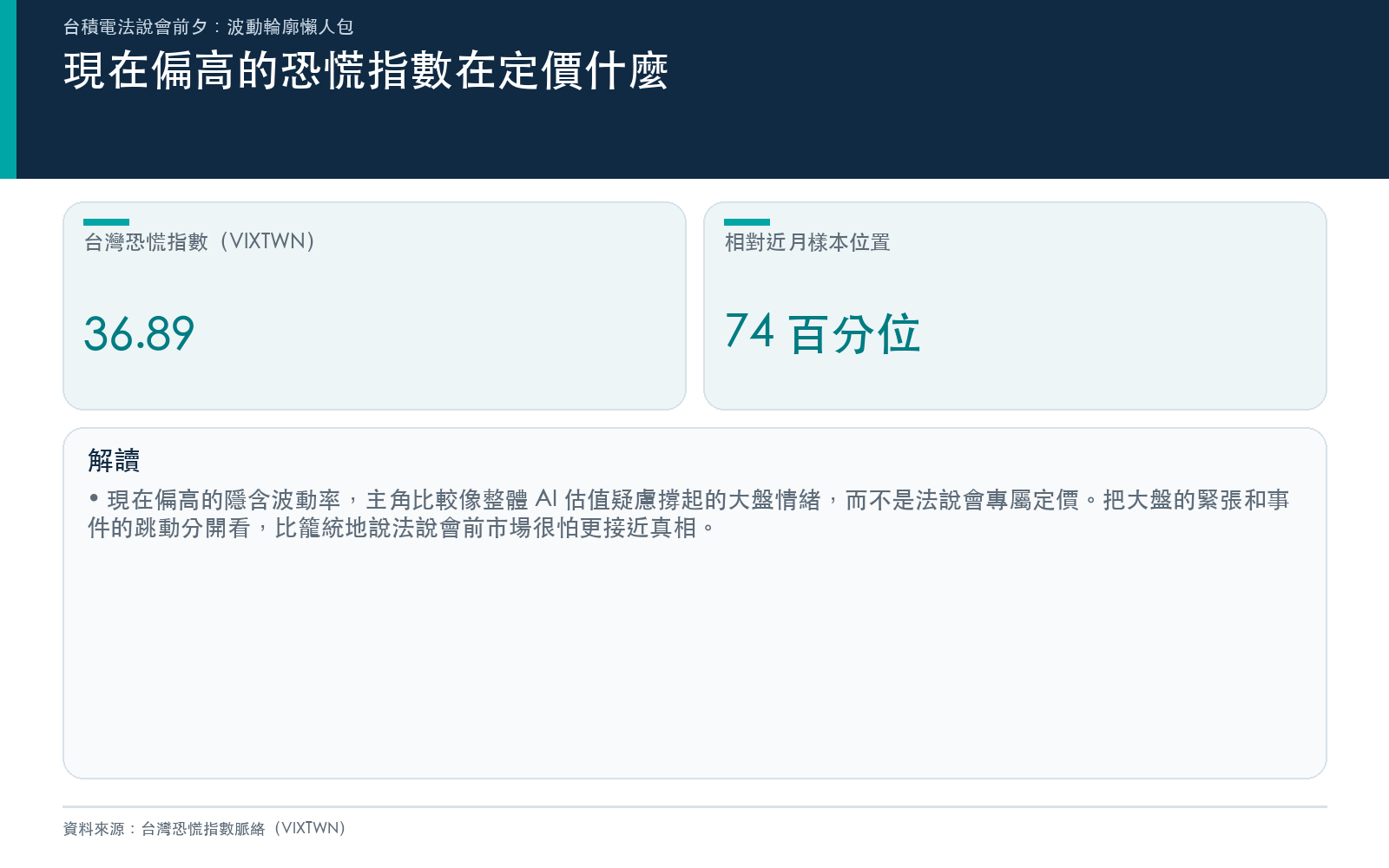Select the value 36.89
The image size is (1389, 868).
139,333
